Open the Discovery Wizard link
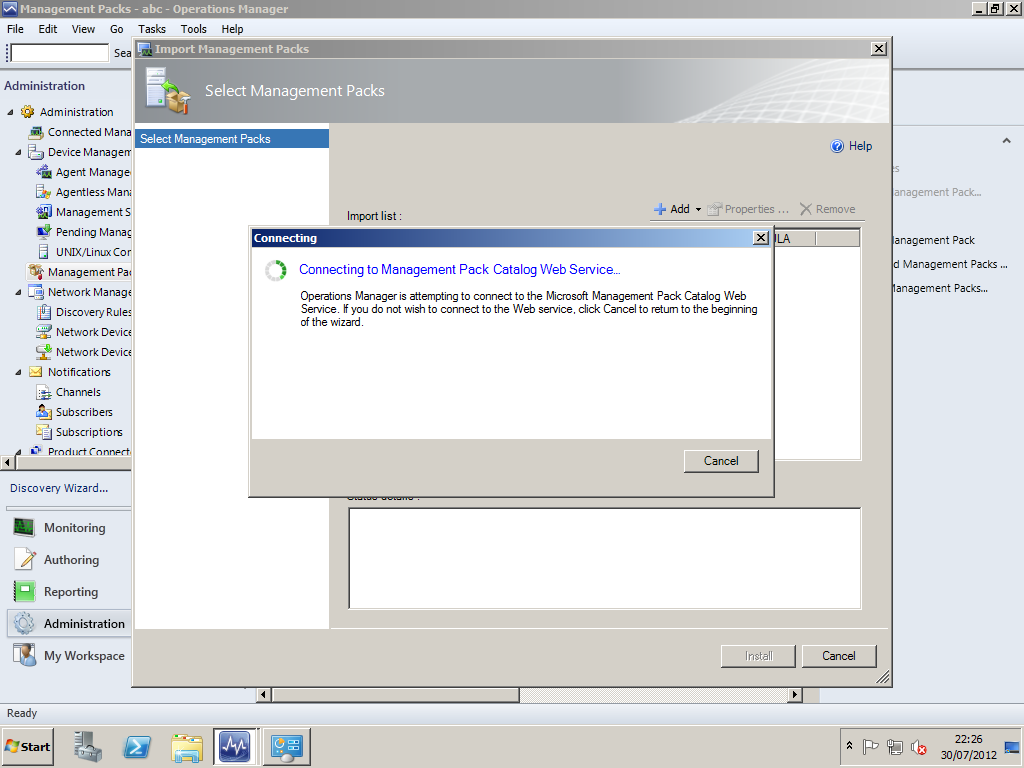 tap(59, 488)
